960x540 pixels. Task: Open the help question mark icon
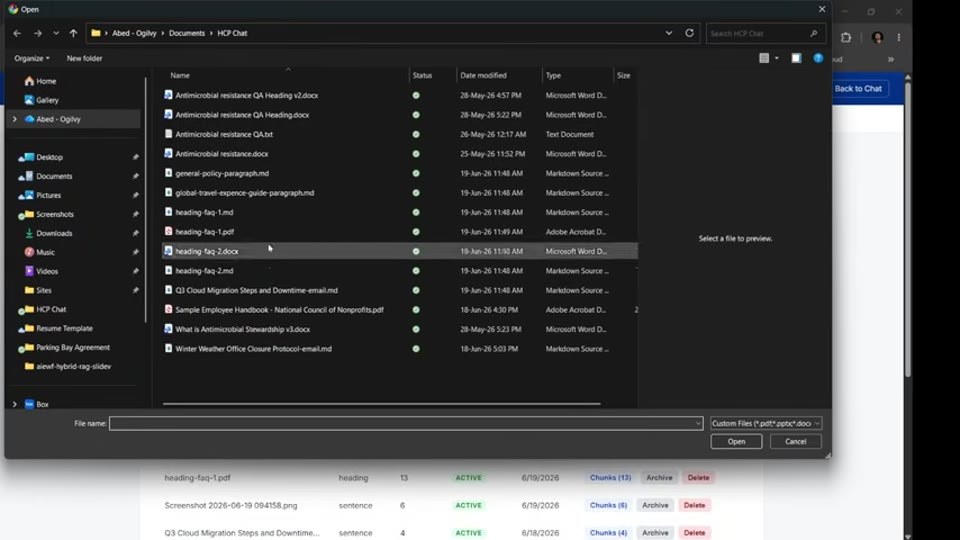[x=818, y=58]
